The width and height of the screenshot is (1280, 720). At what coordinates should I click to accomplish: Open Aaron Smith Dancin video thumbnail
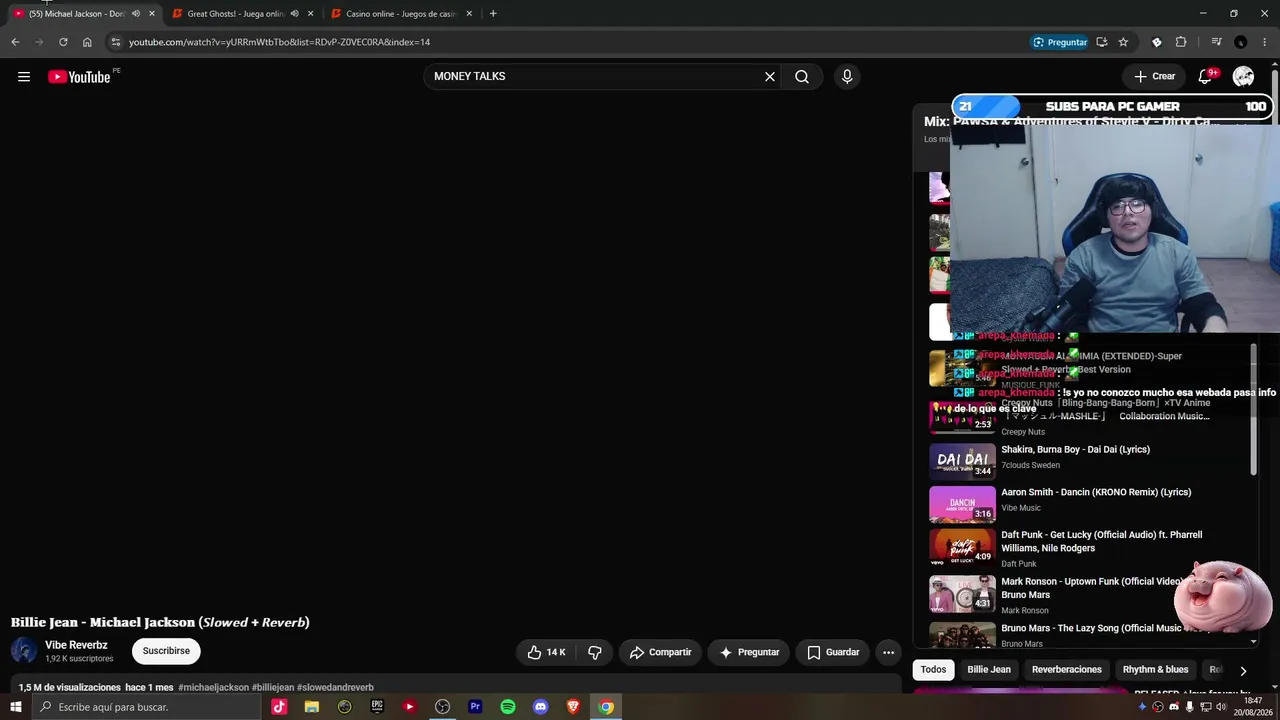[962, 504]
